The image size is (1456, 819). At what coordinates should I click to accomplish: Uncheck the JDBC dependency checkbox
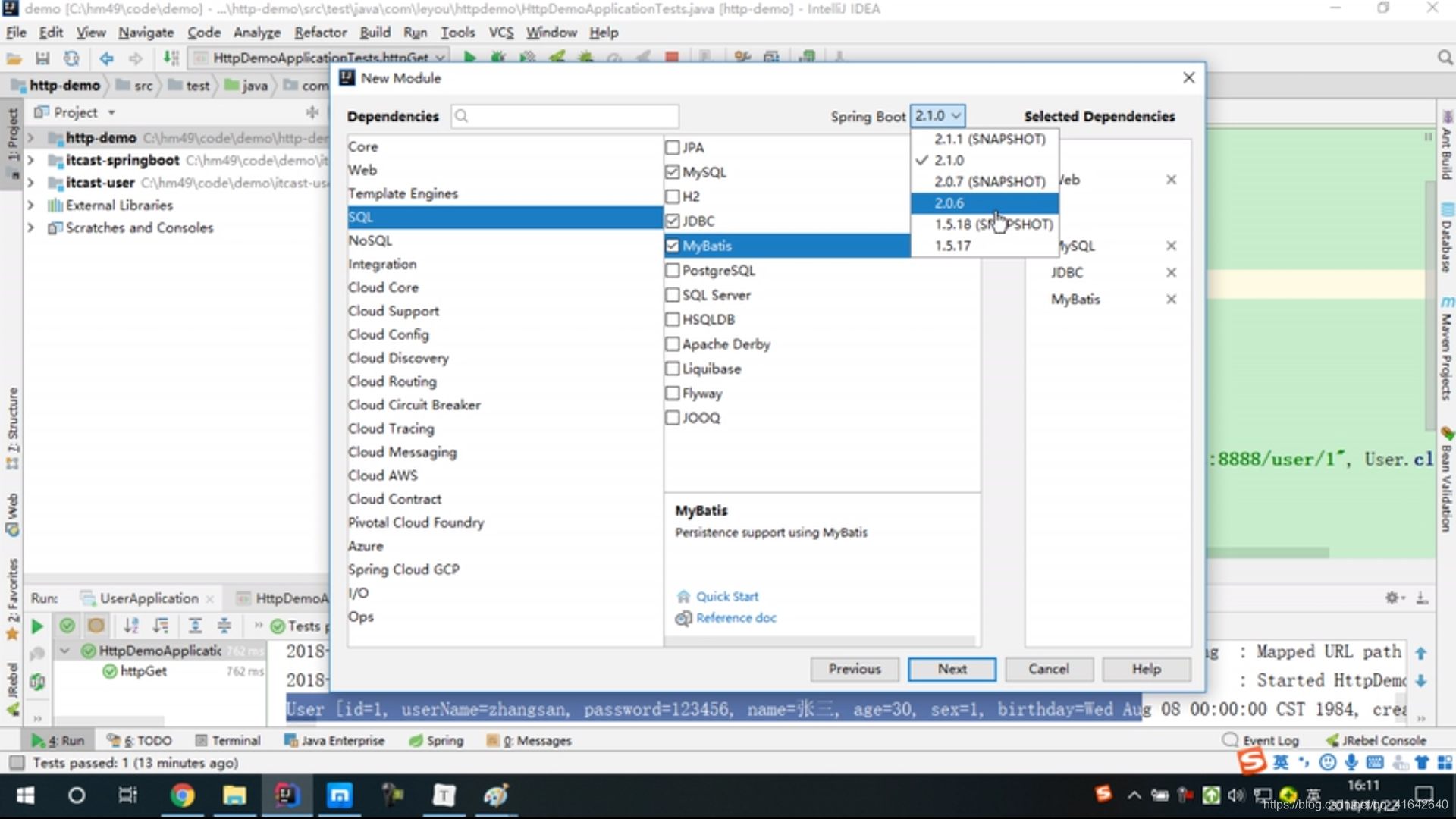672,221
